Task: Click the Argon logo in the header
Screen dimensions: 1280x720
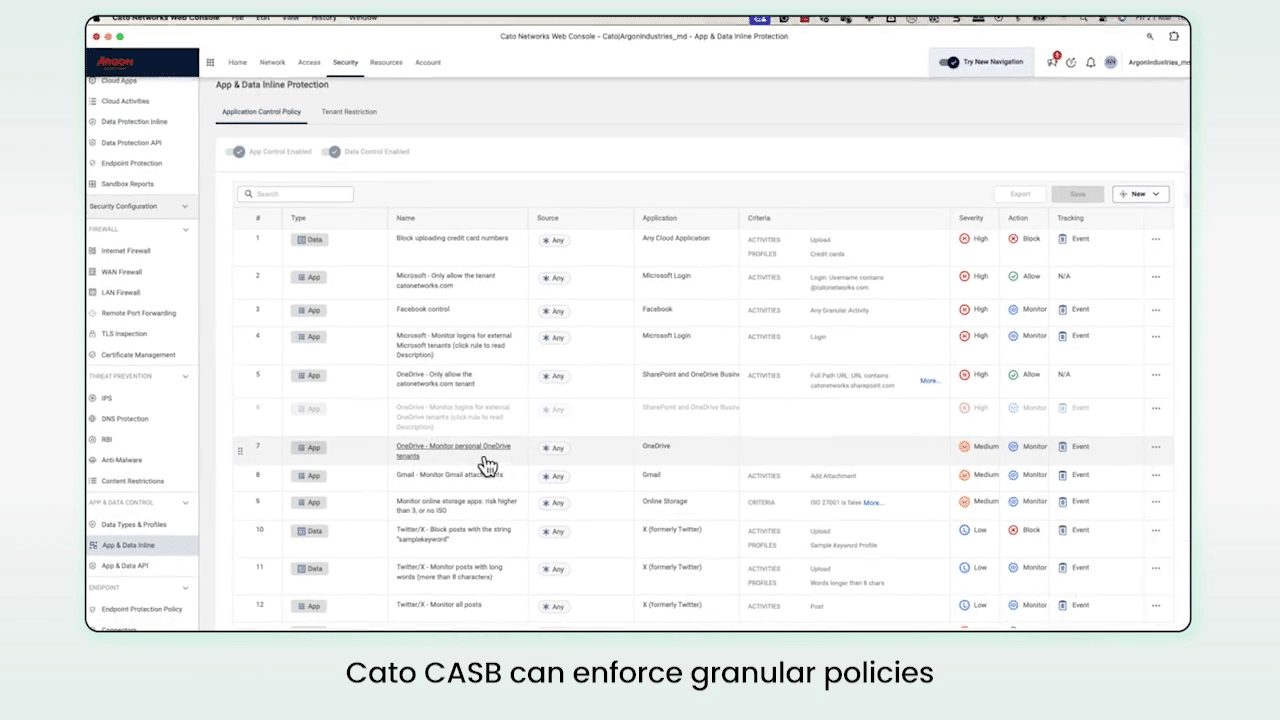Action: point(115,62)
